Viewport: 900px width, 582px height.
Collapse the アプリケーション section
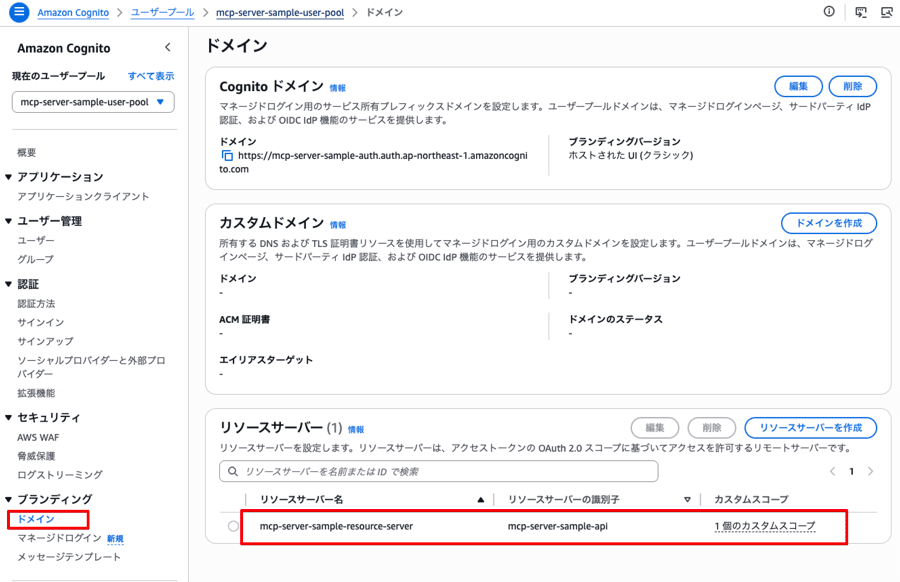pyautogui.click(x=9, y=177)
